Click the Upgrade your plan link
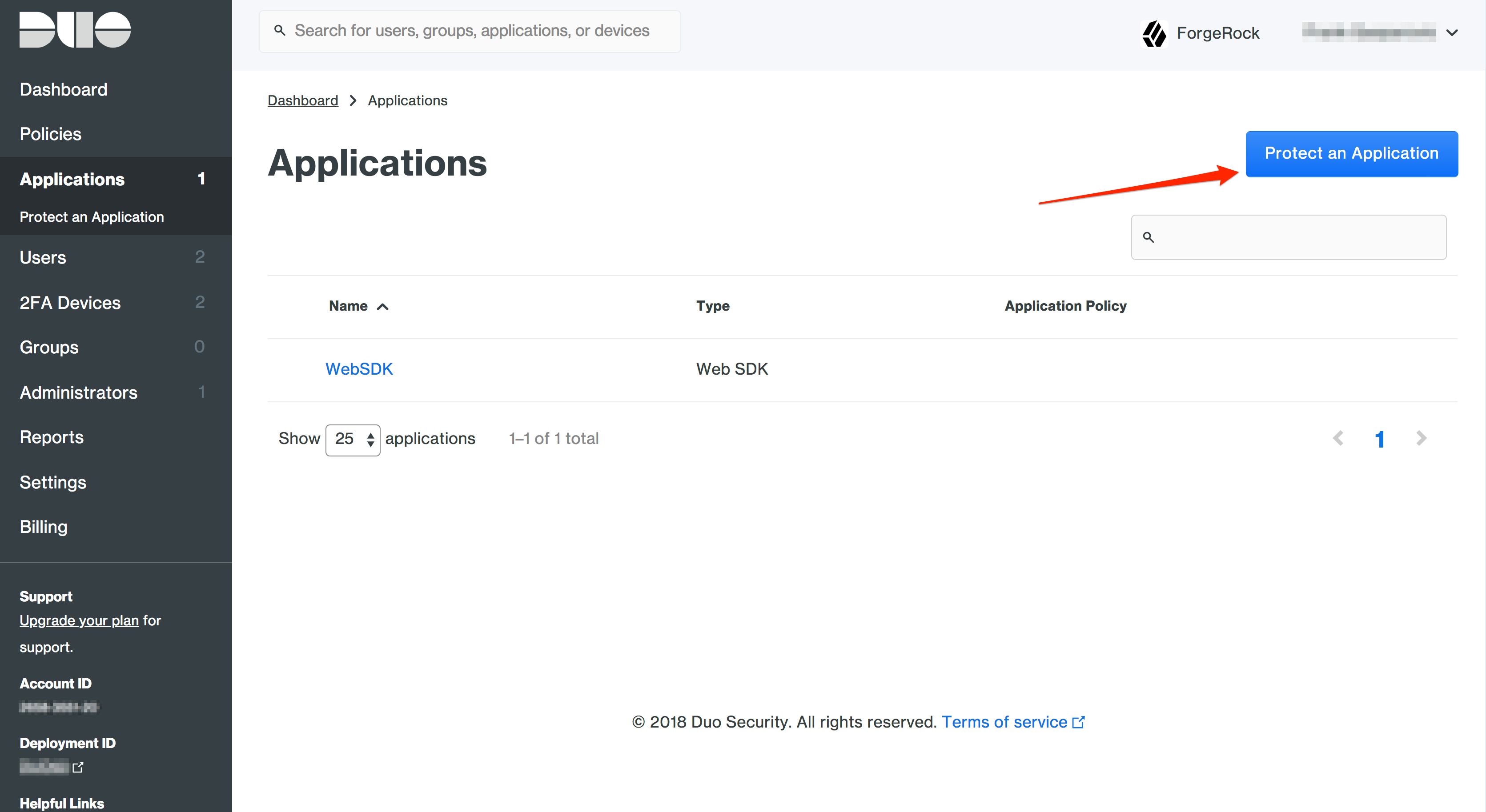 [x=79, y=620]
